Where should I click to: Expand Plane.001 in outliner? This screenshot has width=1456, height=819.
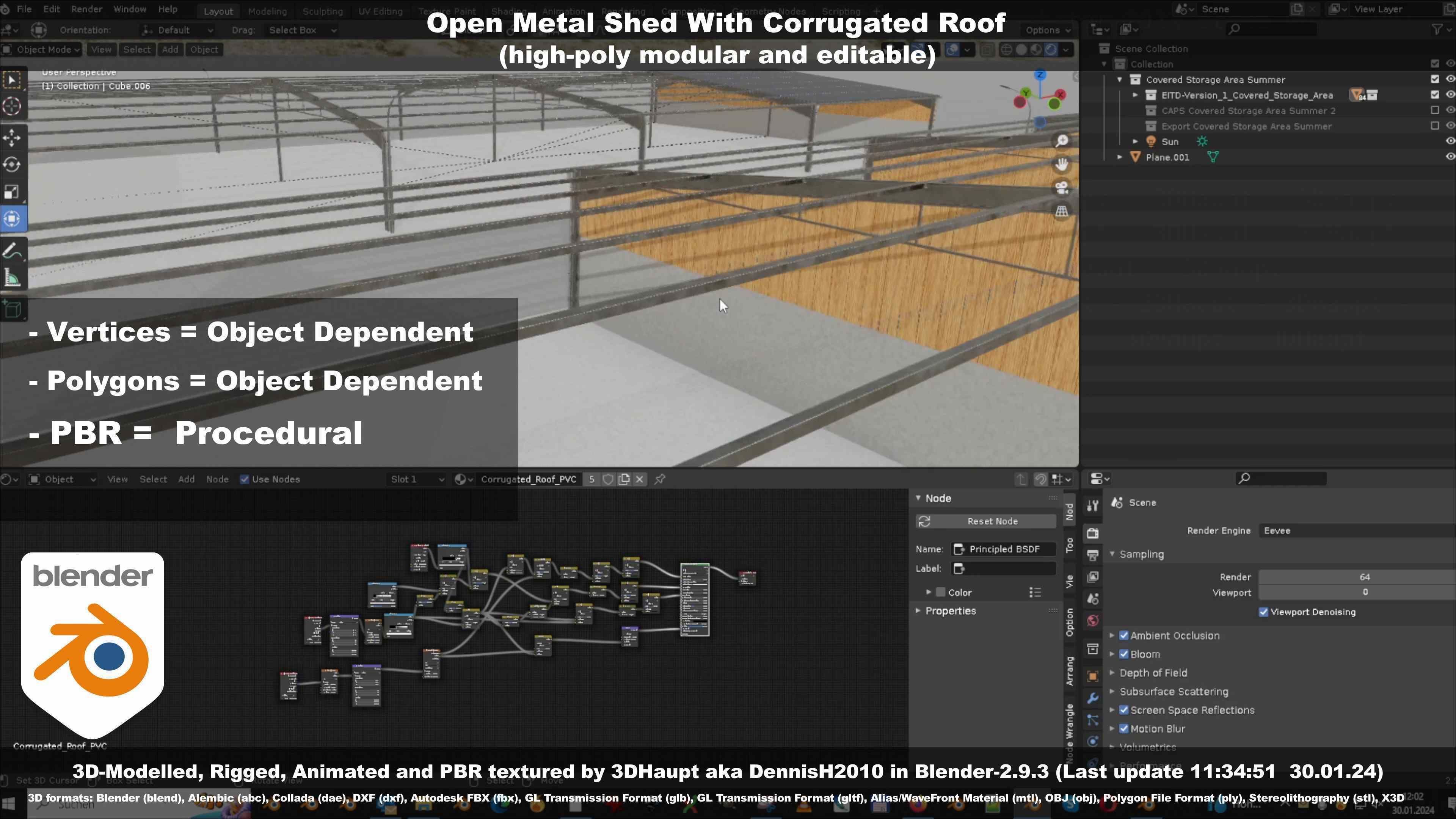1120,157
